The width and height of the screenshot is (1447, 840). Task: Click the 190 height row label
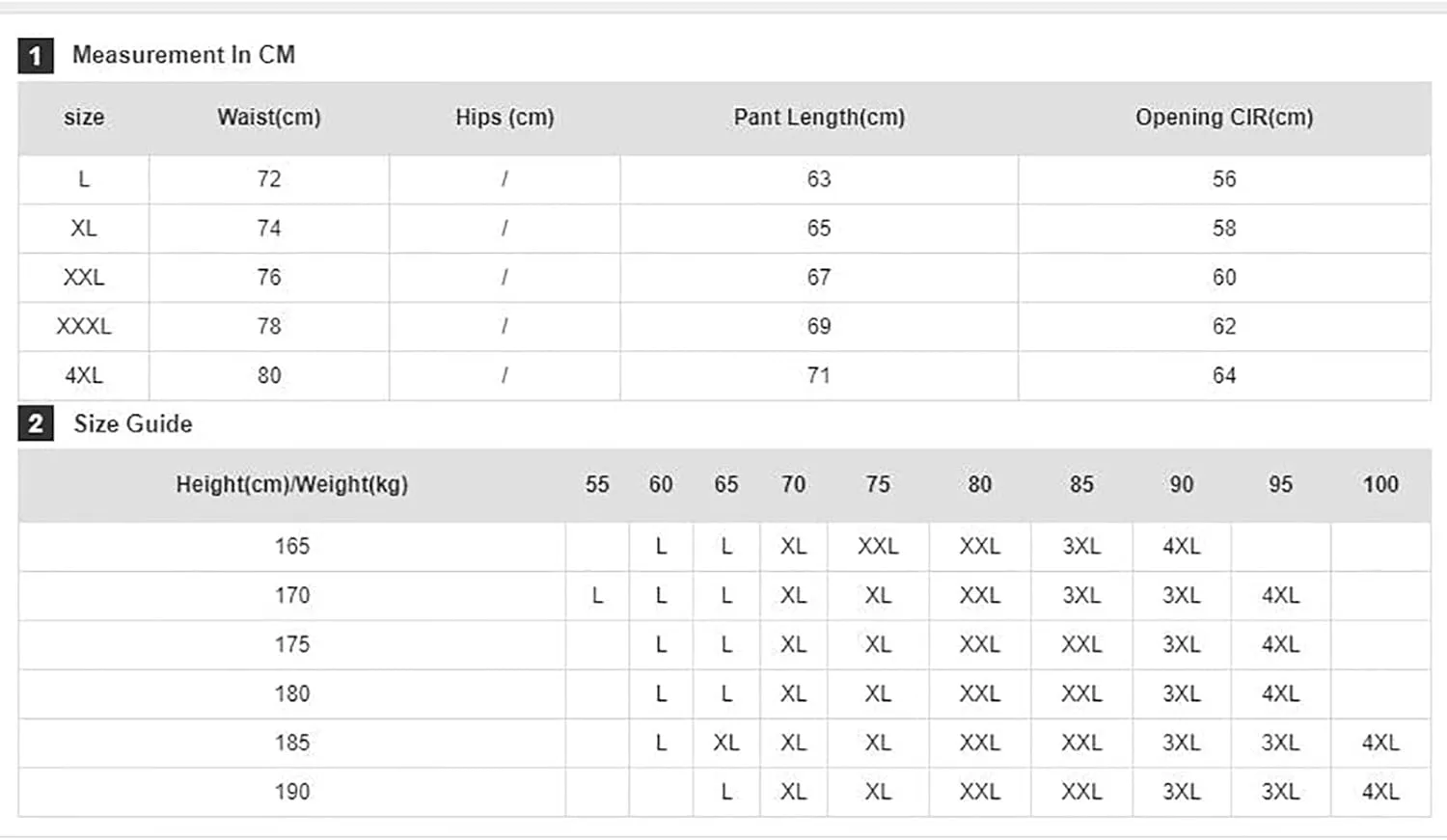[x=292, y=792]
